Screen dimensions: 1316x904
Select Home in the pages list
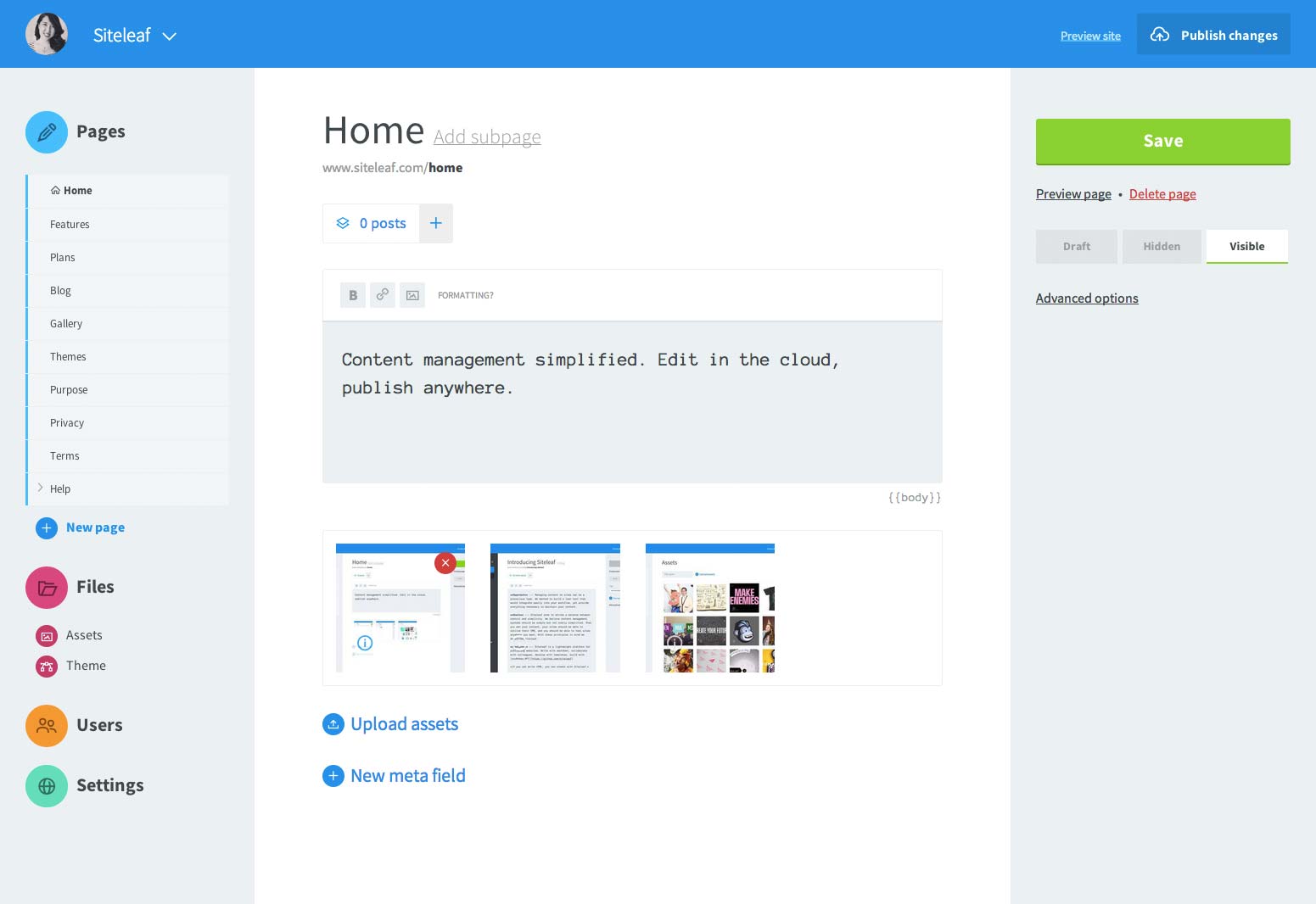[128, 191]
